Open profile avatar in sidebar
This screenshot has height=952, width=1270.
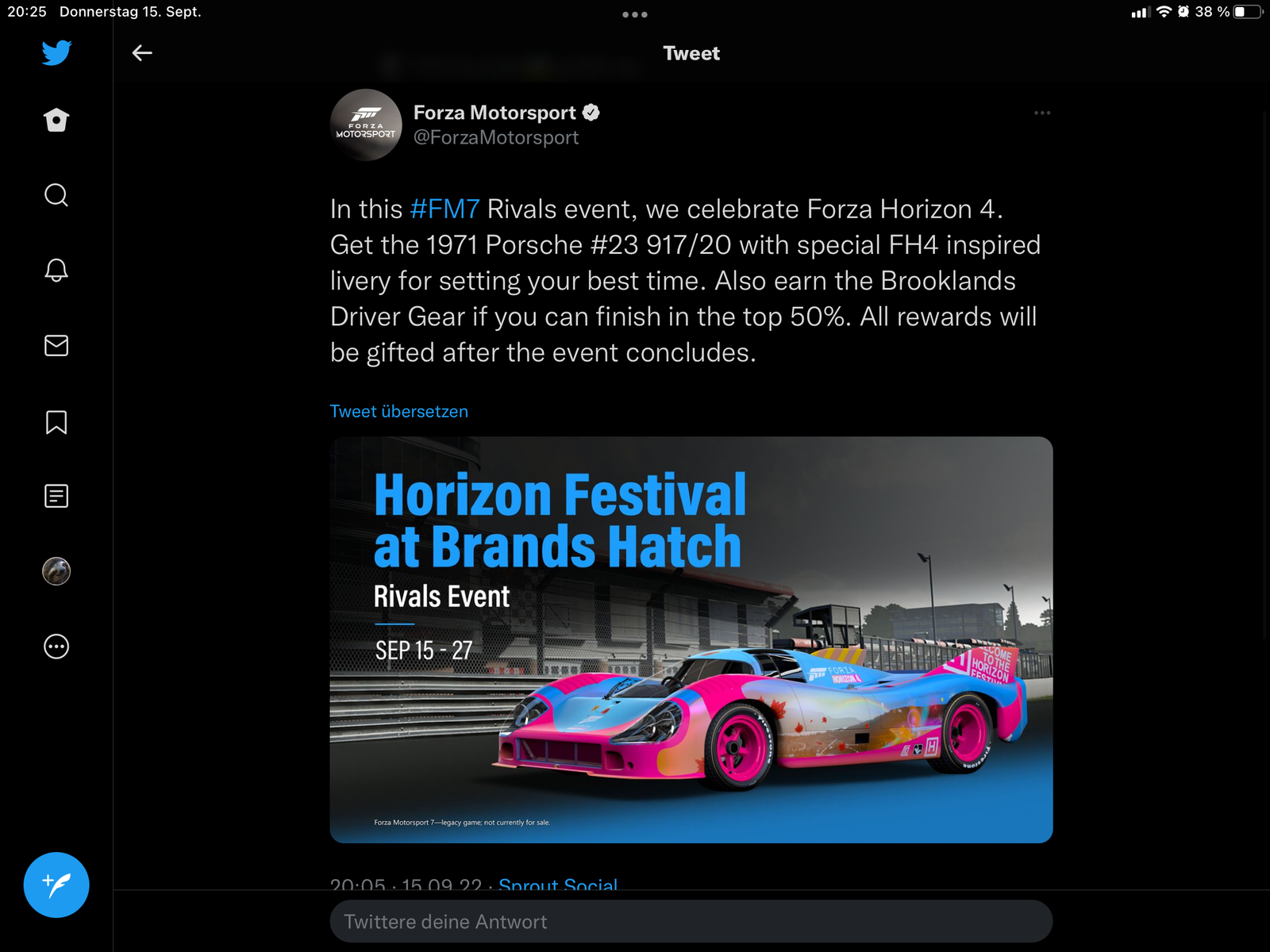[x=56, y=571]
